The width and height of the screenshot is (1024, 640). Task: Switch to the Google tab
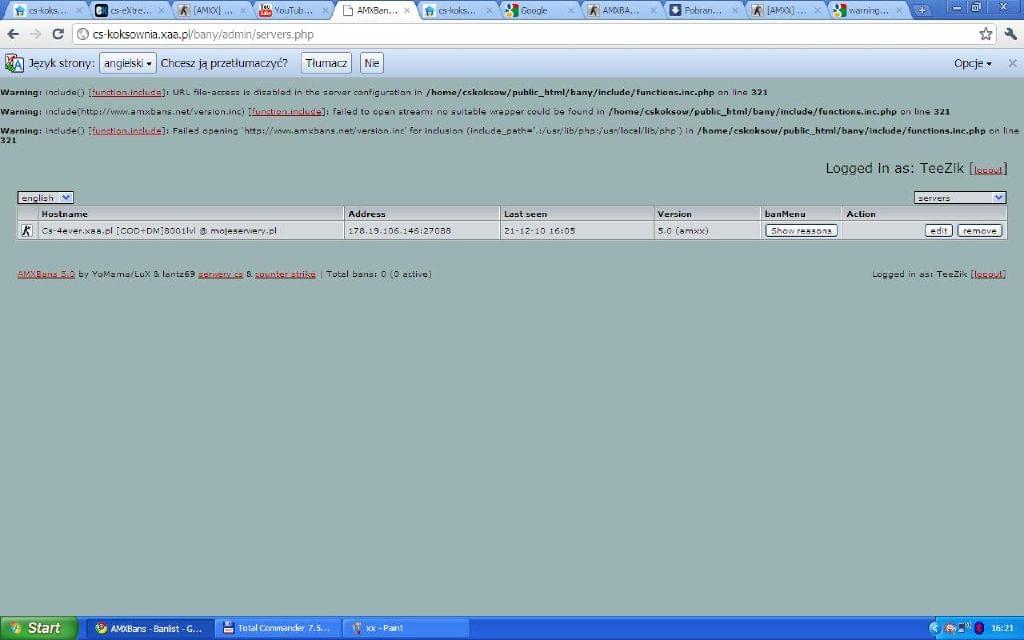pos(539,10)
